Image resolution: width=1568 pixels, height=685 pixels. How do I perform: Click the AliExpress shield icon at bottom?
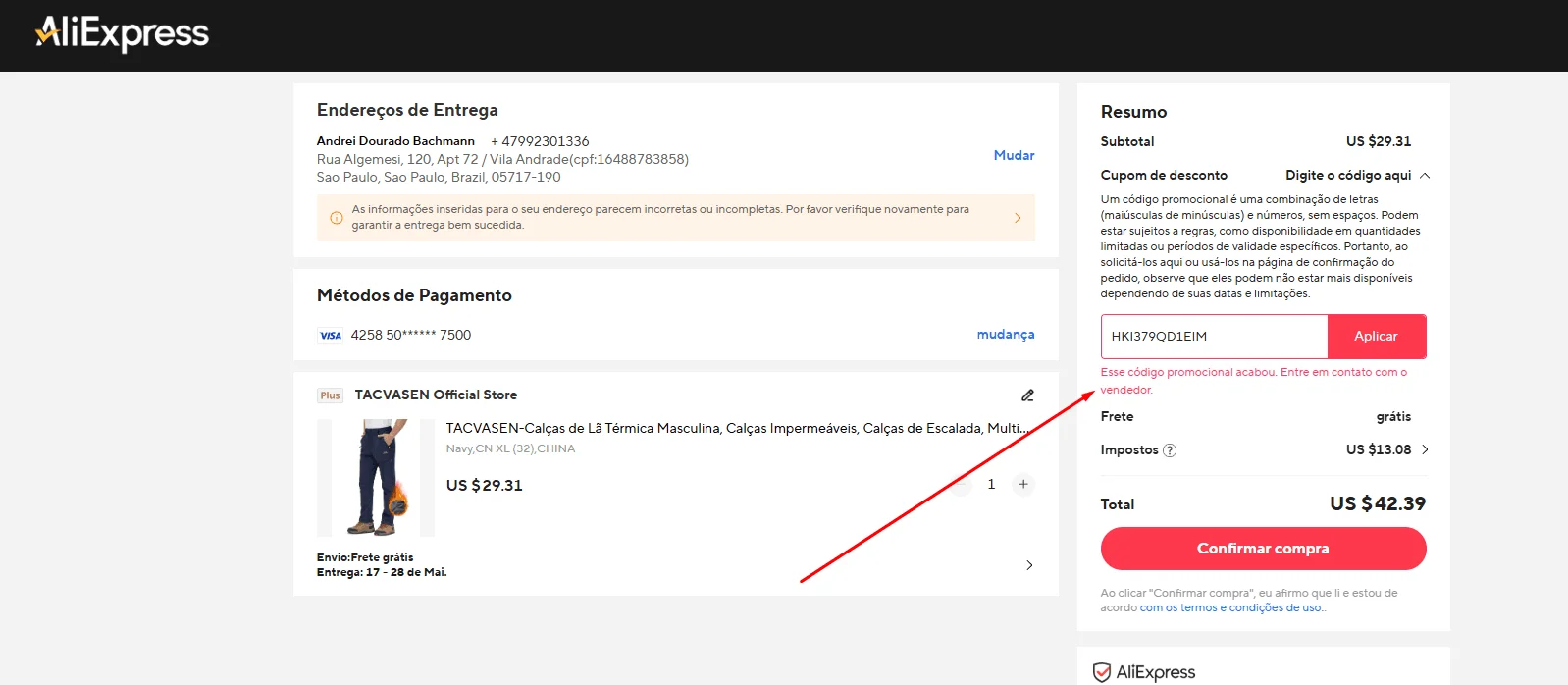coord(1102,672)
